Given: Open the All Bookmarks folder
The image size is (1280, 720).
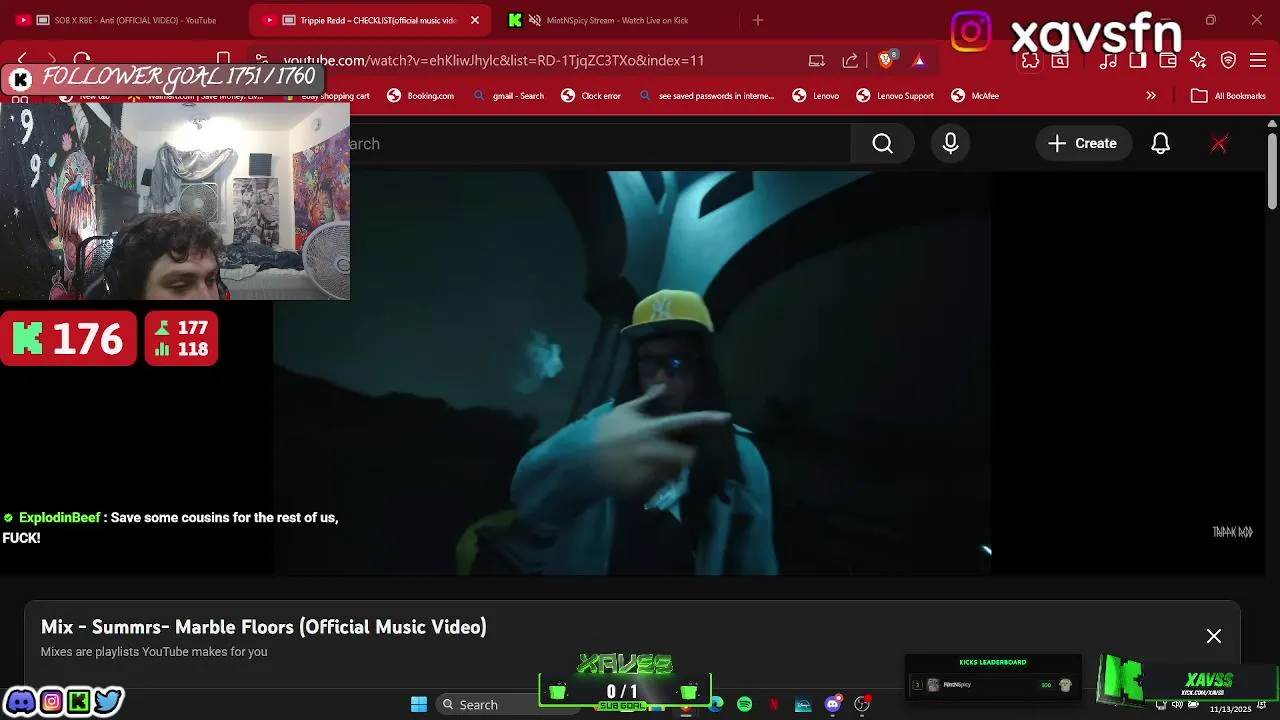Looking at the screenshot, I should [x=1229, y=96].
